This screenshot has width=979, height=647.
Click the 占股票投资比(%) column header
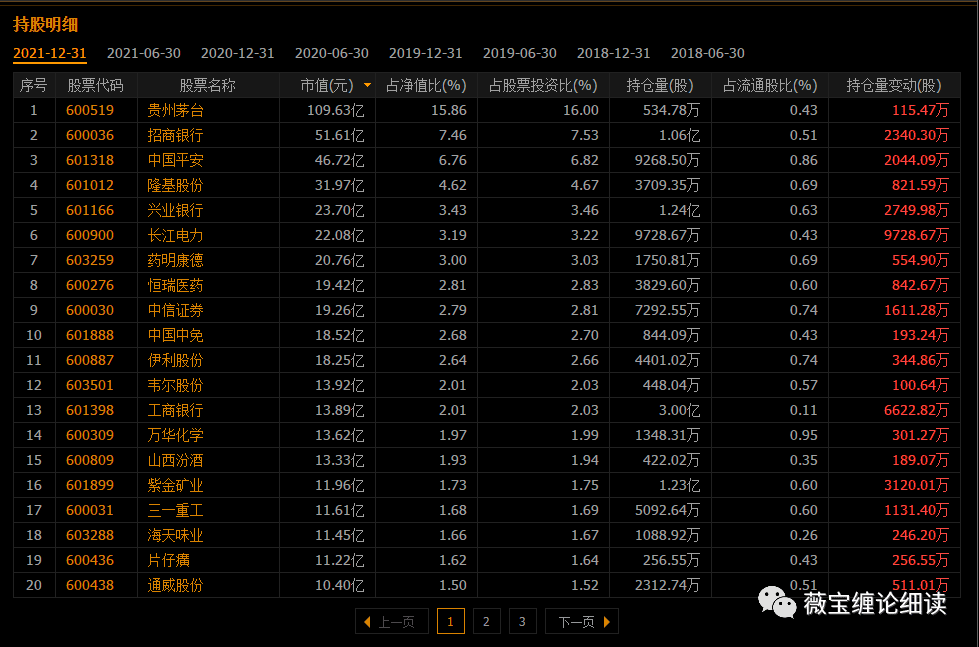coord(543,85)
